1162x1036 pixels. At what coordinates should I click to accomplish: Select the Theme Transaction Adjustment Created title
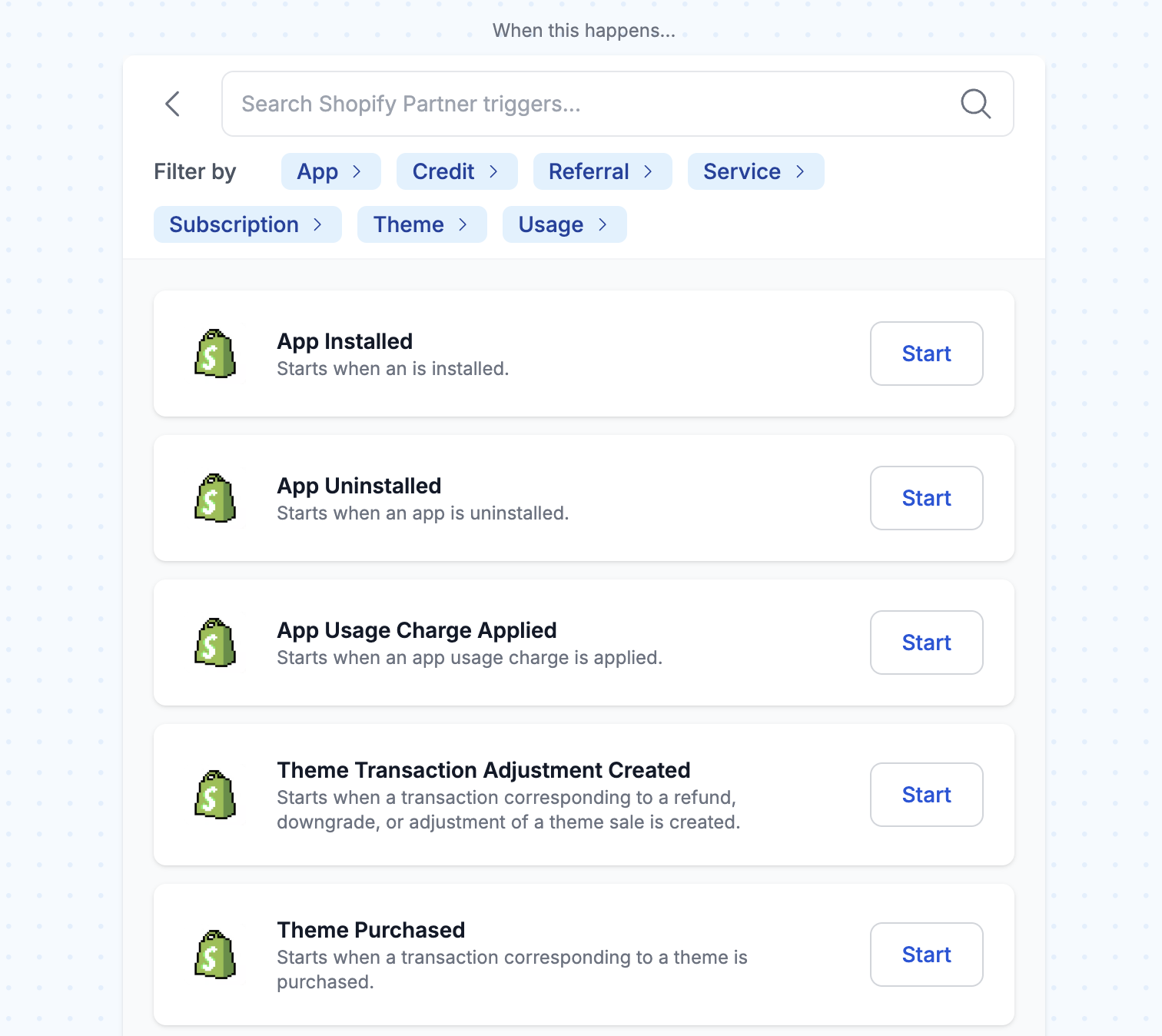[484, 770]
